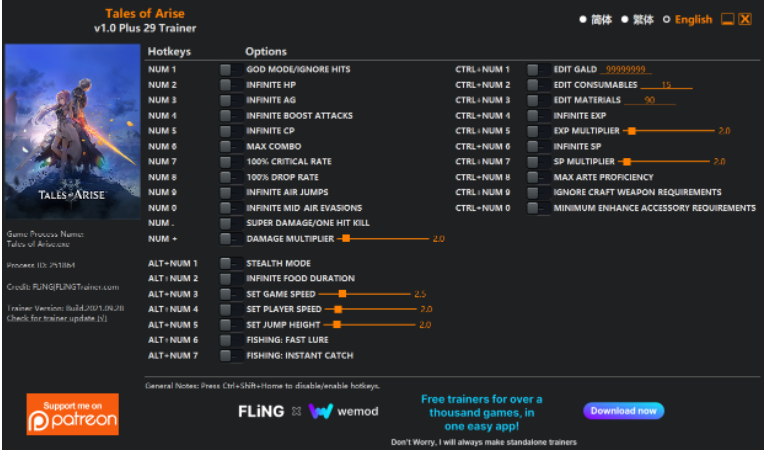The width and height of the screenshot is (765, 453).
Task: Enable Super Damage/One Hit Kill toggle
Action: [x=231, y=223]
